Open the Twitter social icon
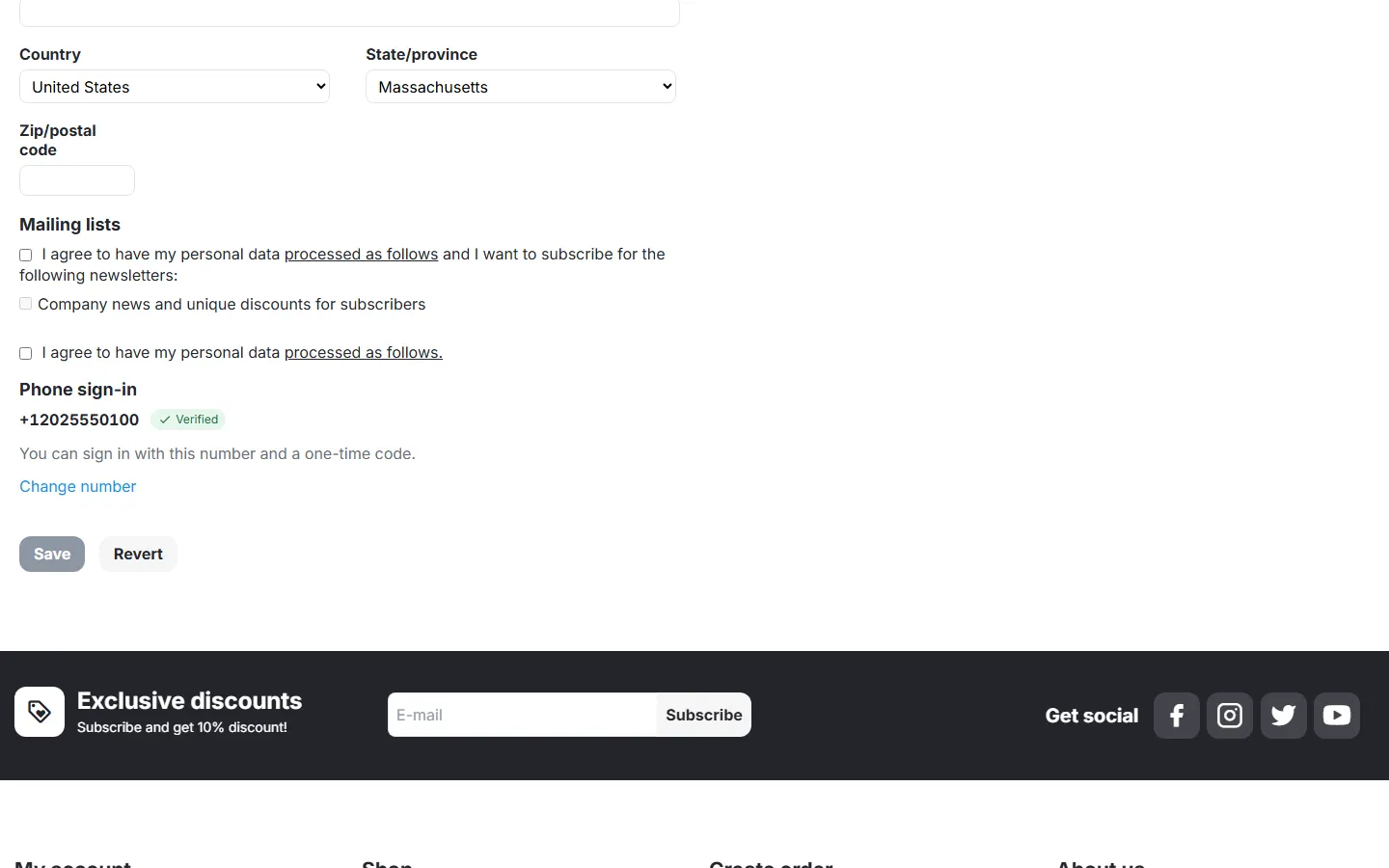This screenshot has width=1389, height=868. (1283, 716)
